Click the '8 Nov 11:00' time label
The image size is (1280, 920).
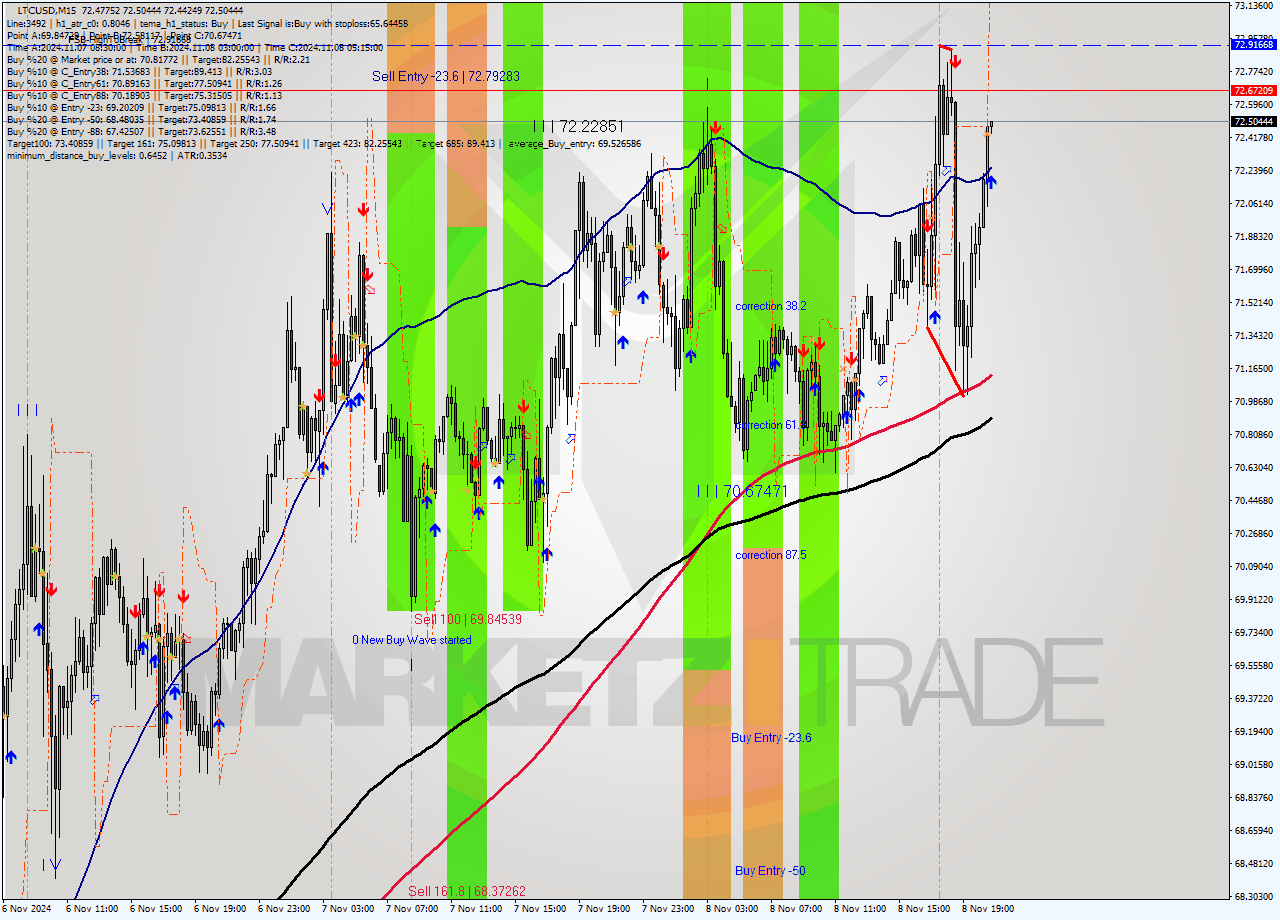(860, 909)
